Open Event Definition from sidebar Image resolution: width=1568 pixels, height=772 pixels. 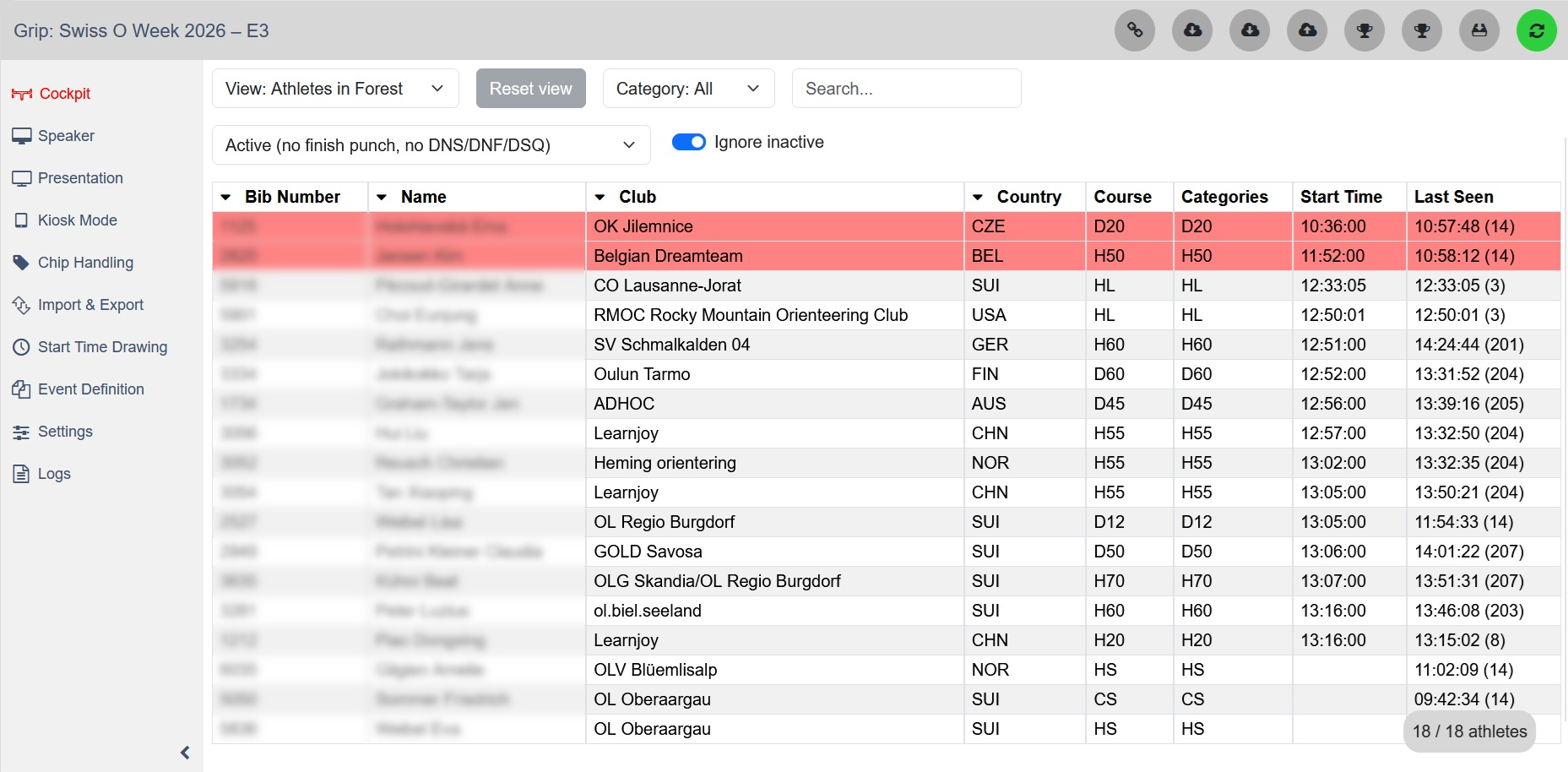pos(90,389)
